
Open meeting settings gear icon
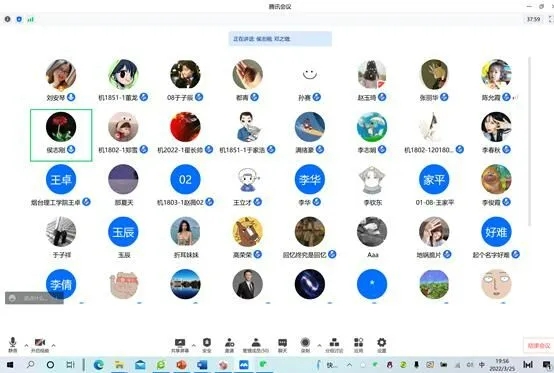tap(382, 345)
